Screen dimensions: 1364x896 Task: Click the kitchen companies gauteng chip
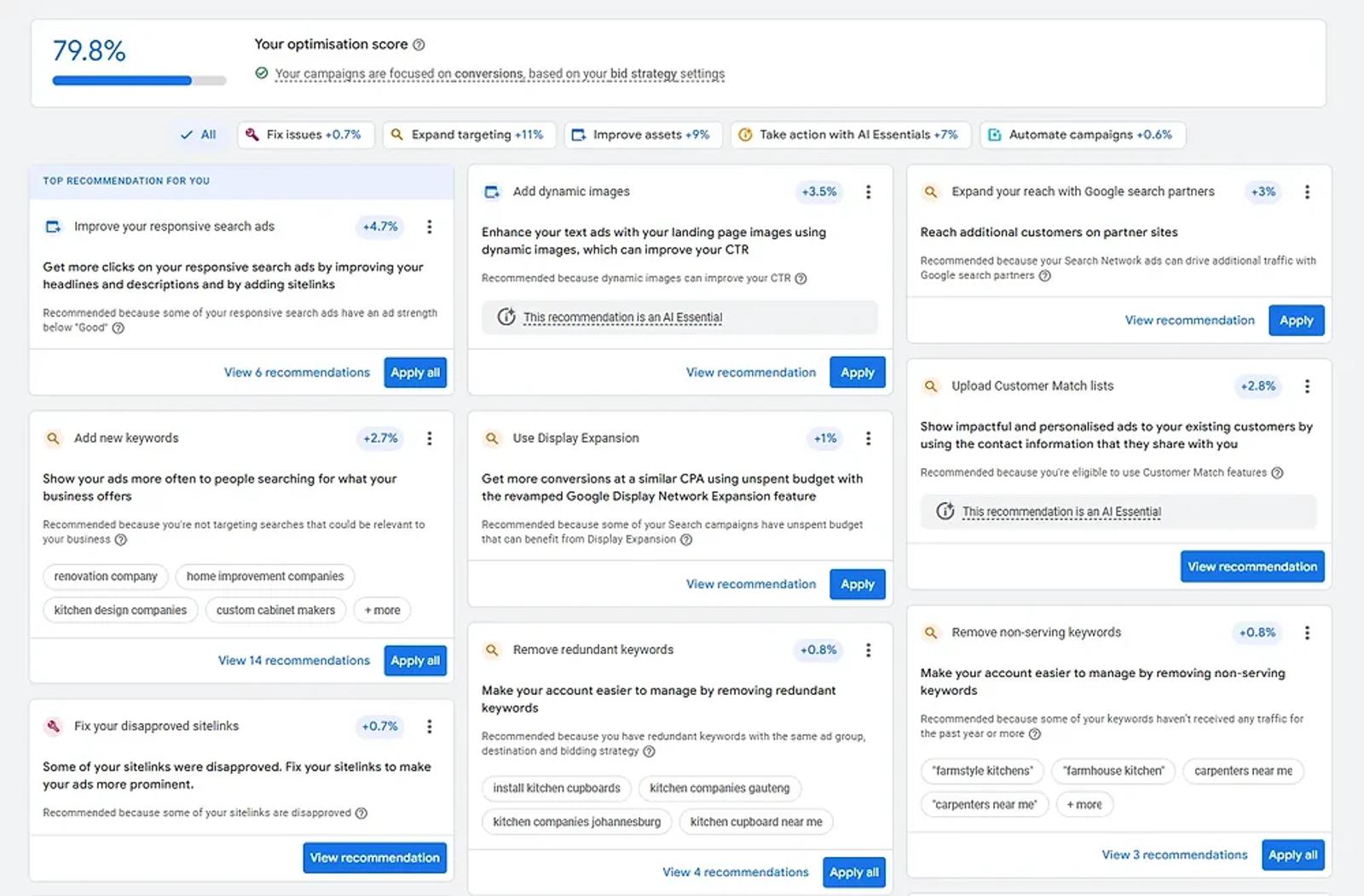(x=720, y=789)
